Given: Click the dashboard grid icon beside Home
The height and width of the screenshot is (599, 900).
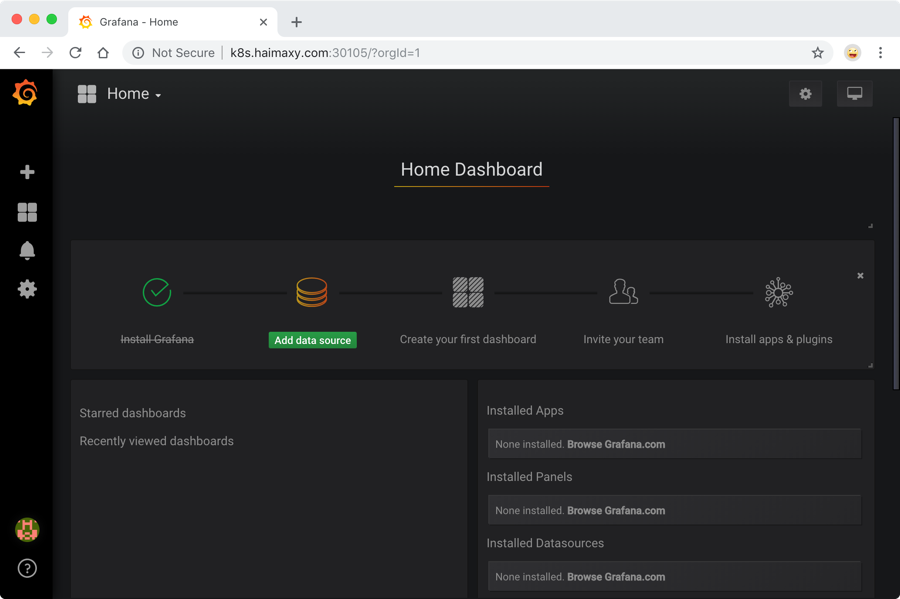Looking at the screenshot, I should coord(87,94).
